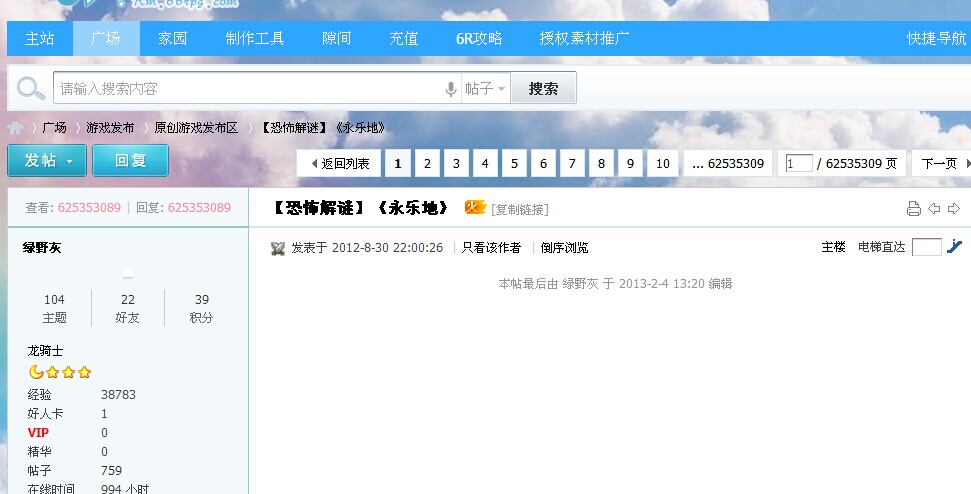Go to page 8
The image size is (971, 494).
tap(601, 163)
